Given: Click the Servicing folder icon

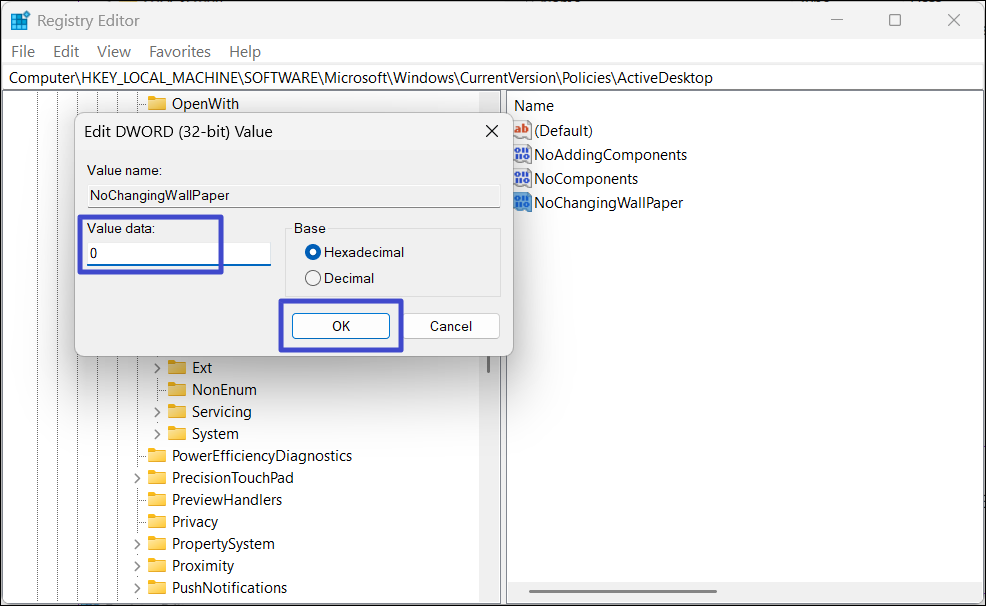Looking at the screenshot, I should (177, 411).
